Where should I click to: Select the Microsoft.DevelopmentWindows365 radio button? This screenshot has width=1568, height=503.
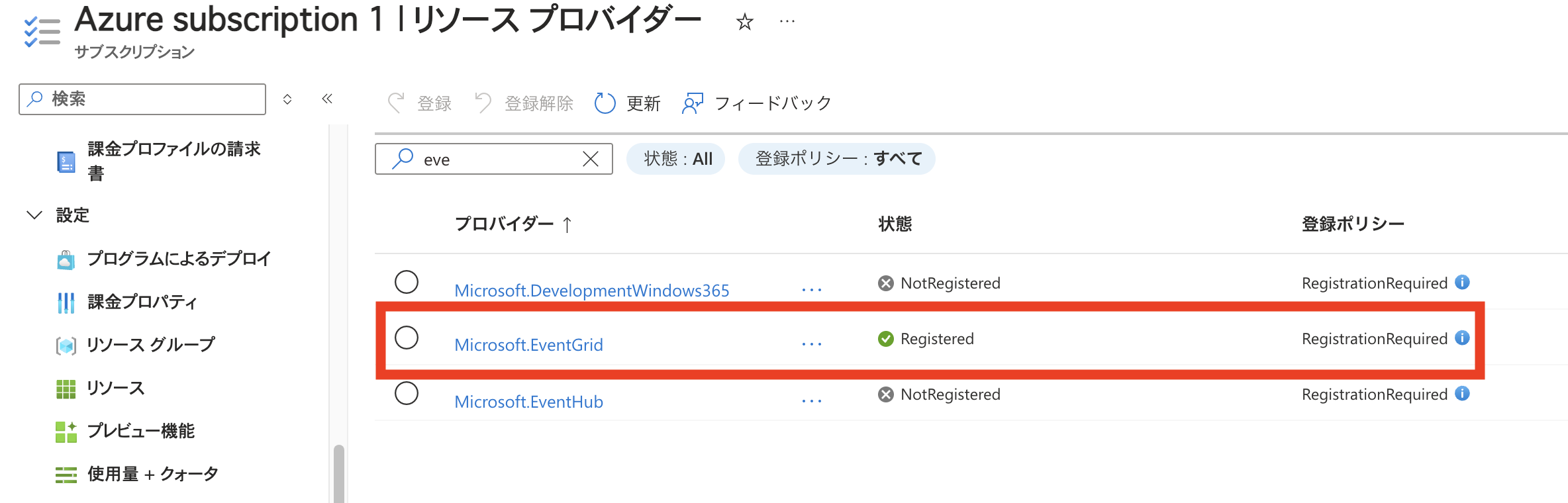point(407,282)
